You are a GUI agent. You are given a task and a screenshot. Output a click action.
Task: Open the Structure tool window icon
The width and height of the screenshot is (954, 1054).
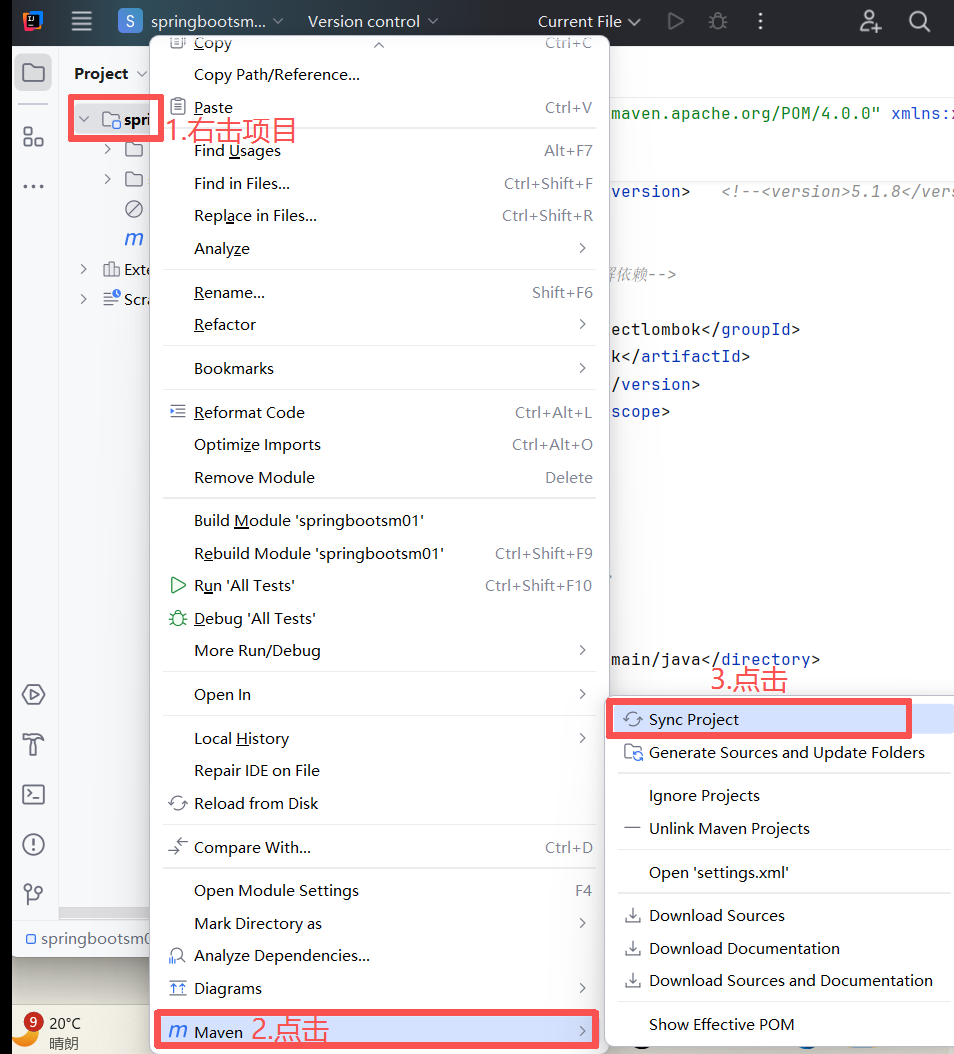click(34, 137)
